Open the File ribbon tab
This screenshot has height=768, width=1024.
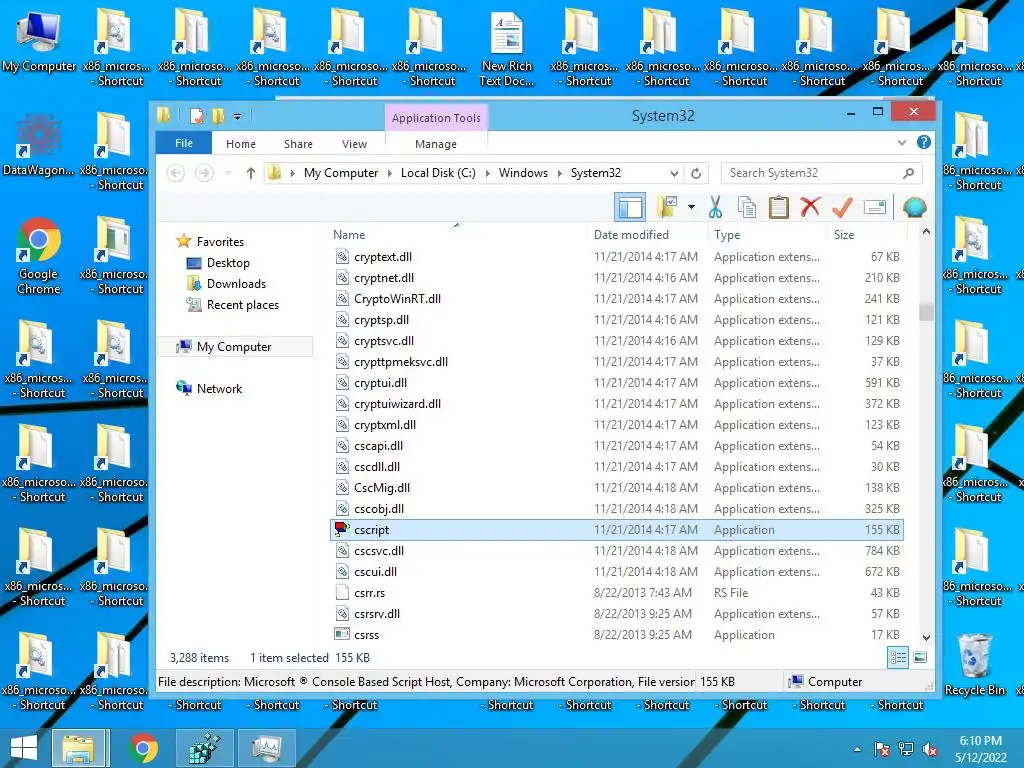184,143
